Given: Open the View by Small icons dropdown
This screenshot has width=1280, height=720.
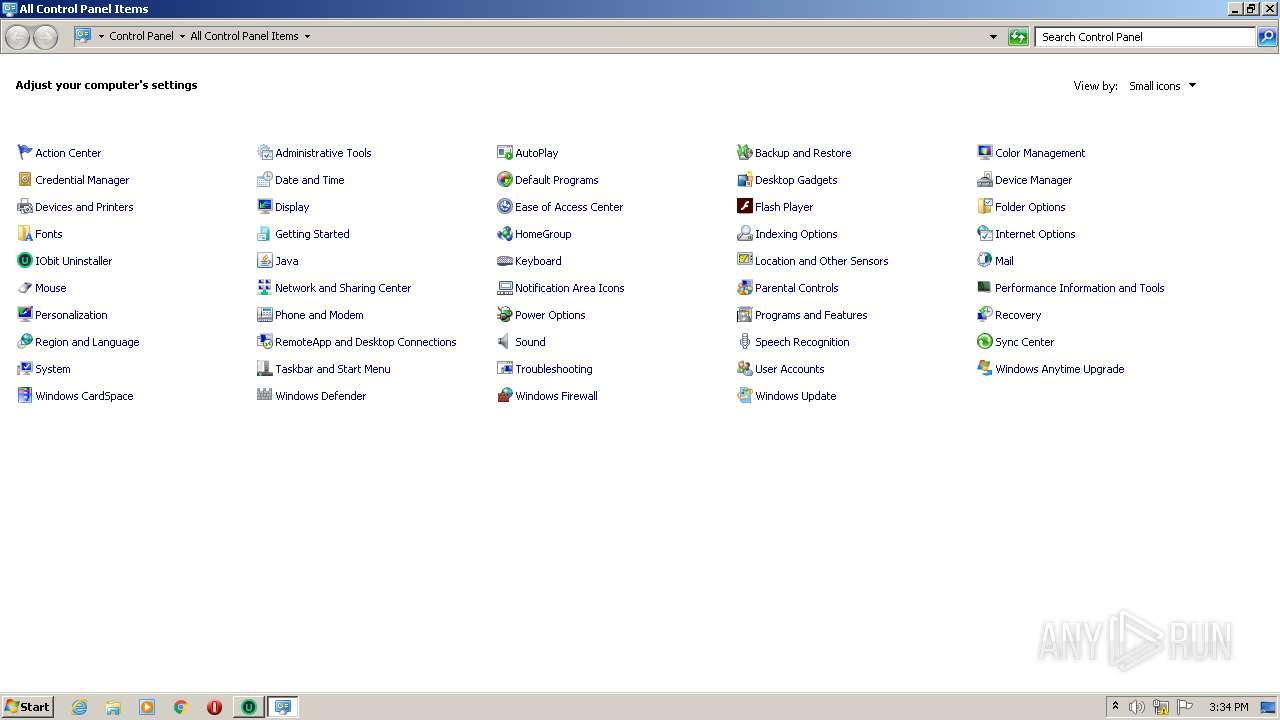Looking at the screenshot, I should pyautogui.click(x=1163, y=86).
